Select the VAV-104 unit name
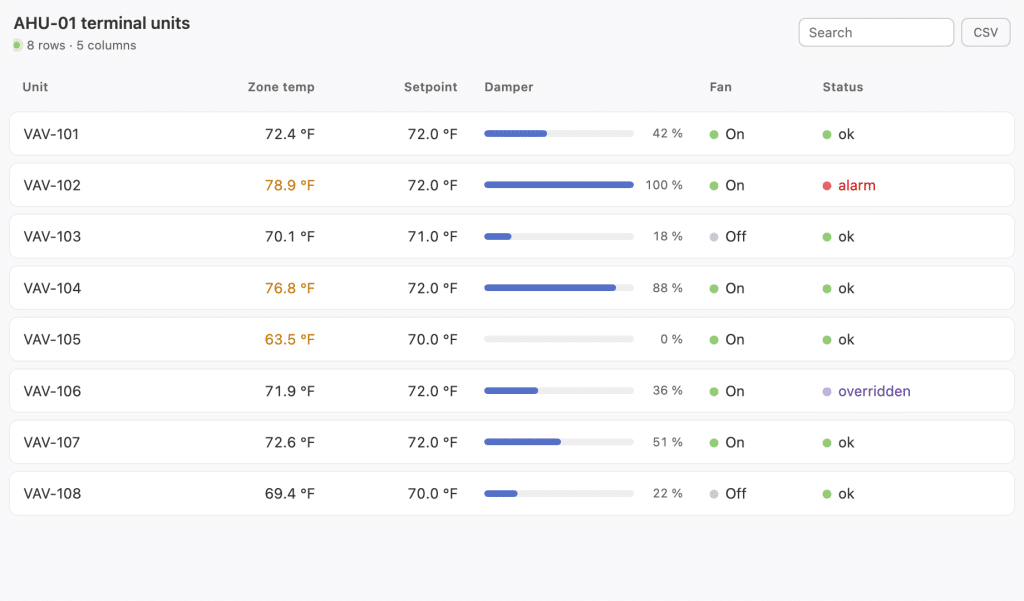 52,288
